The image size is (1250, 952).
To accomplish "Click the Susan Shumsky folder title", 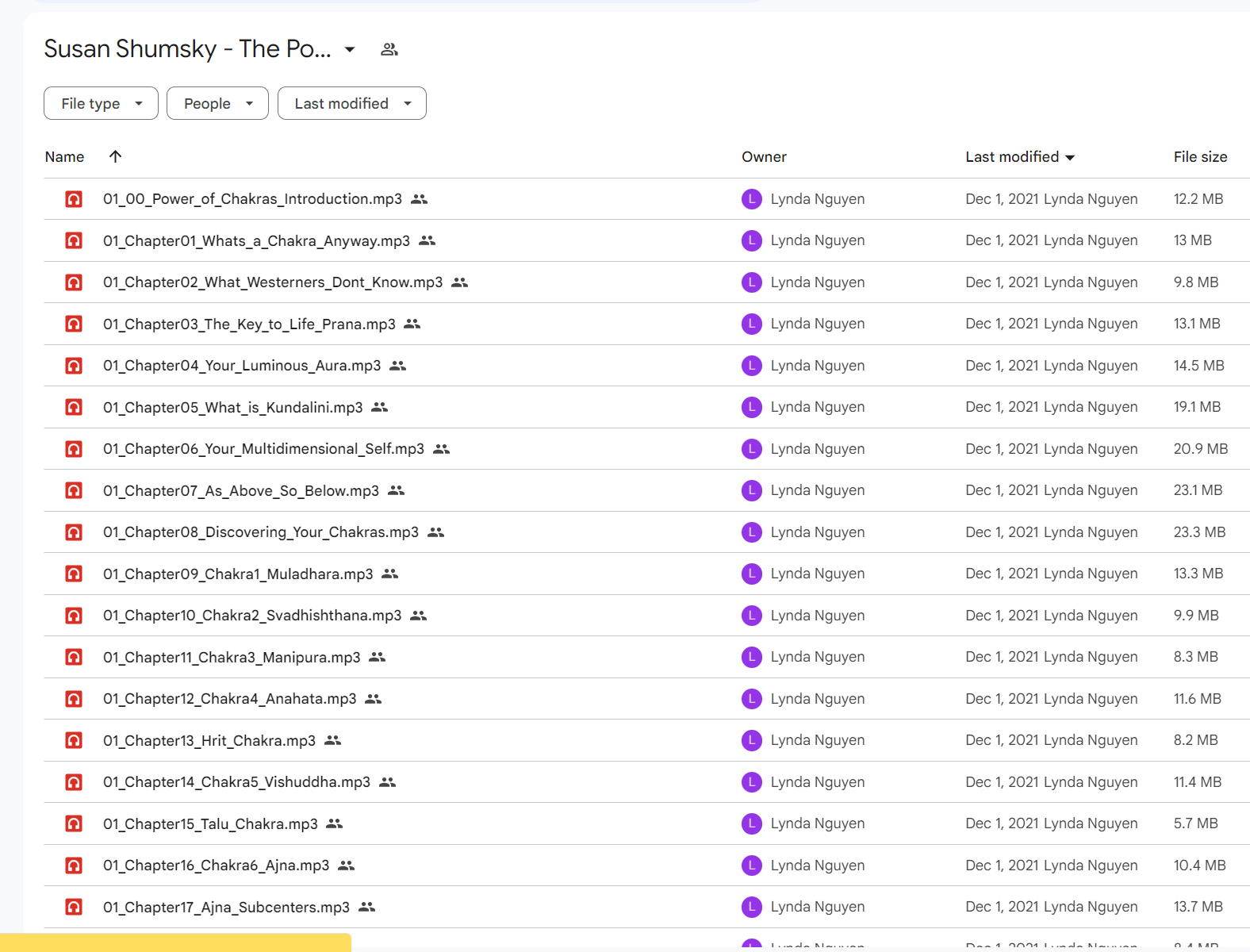I will (x=188, y=49).
